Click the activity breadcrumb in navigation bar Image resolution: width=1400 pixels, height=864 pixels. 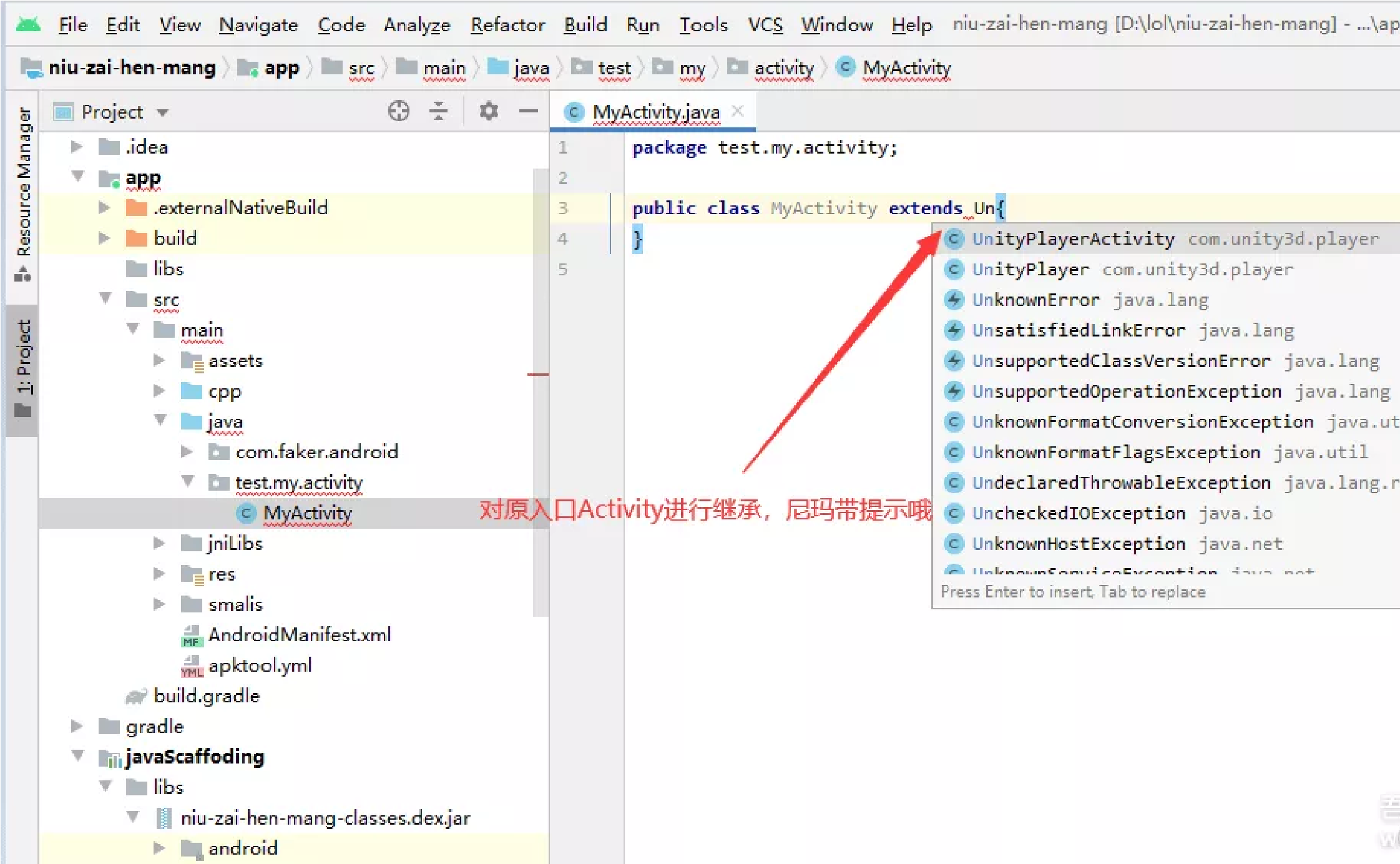point(783,67)
